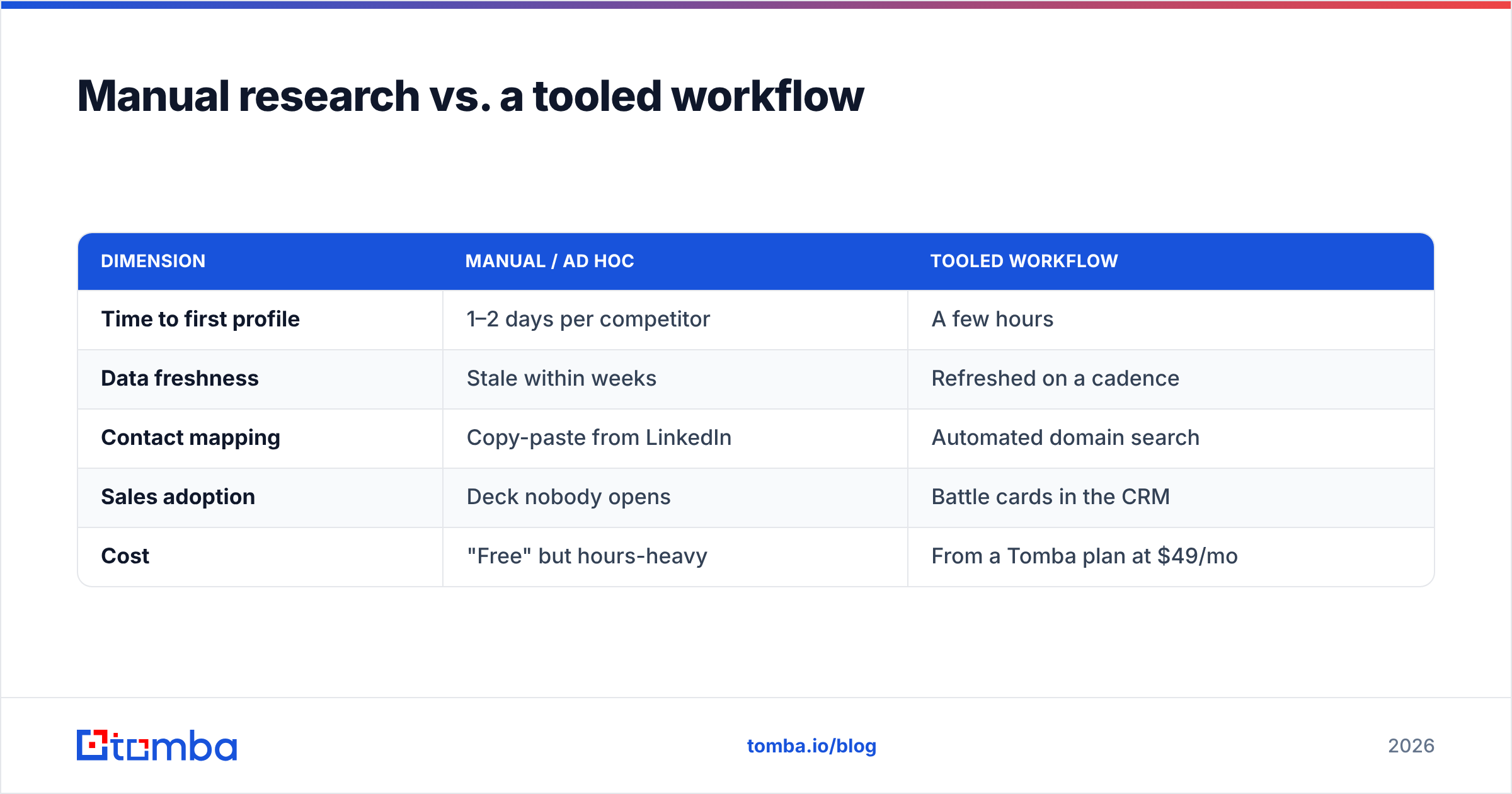Click the 'Stale within weeks' cell

coord(675,379)
